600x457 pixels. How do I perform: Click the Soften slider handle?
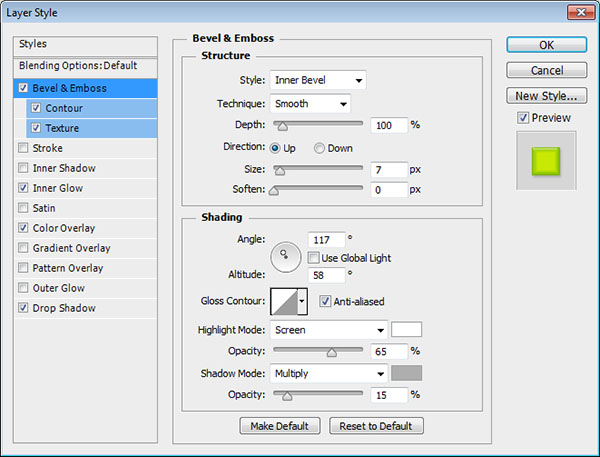coord(274,191)
